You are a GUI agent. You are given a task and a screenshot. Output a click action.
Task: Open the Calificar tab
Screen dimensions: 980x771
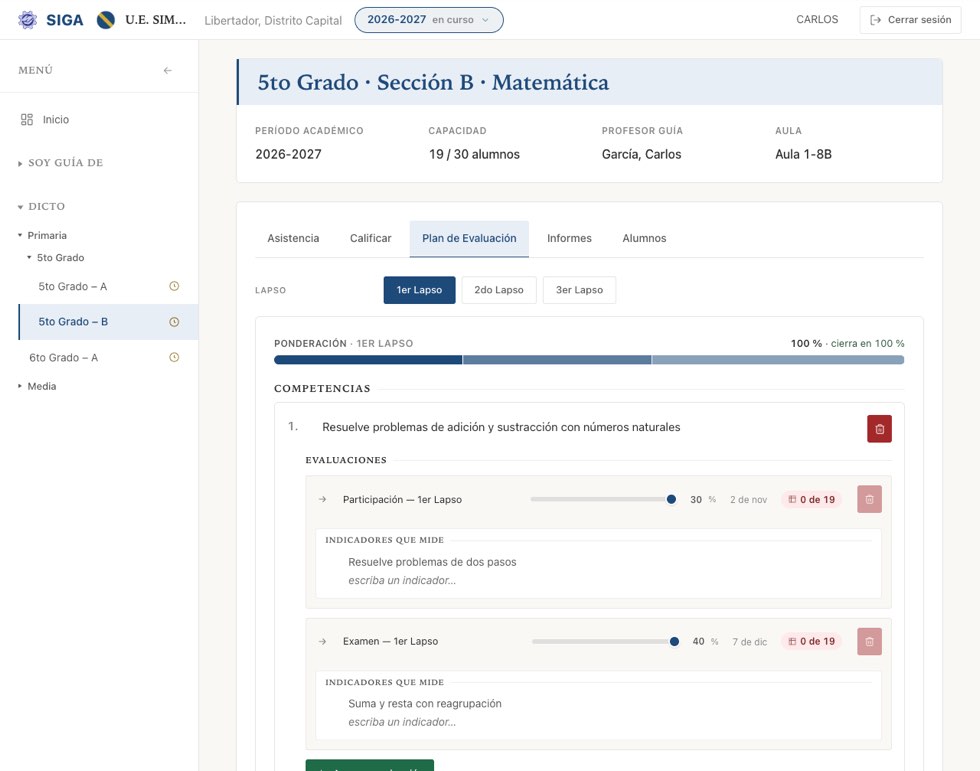coord(371,238)
